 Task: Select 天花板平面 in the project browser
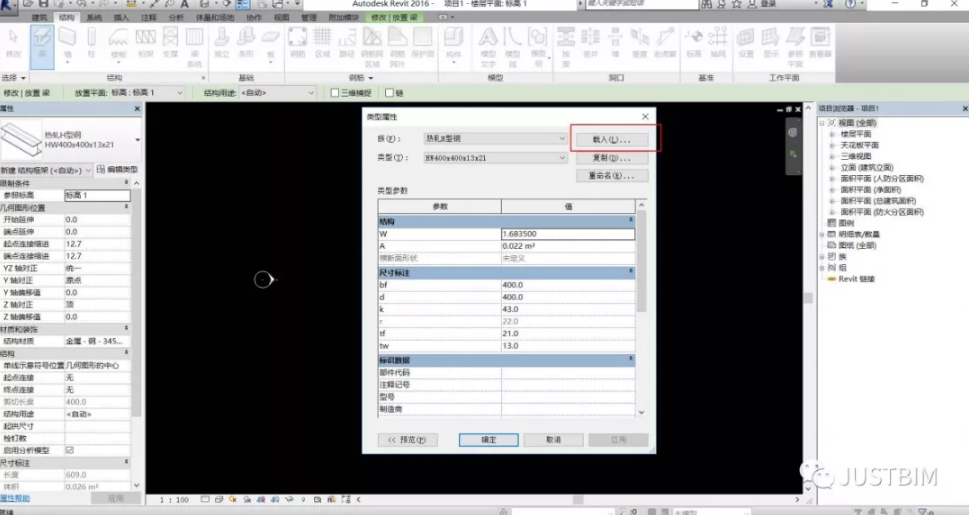pos(859,145)
